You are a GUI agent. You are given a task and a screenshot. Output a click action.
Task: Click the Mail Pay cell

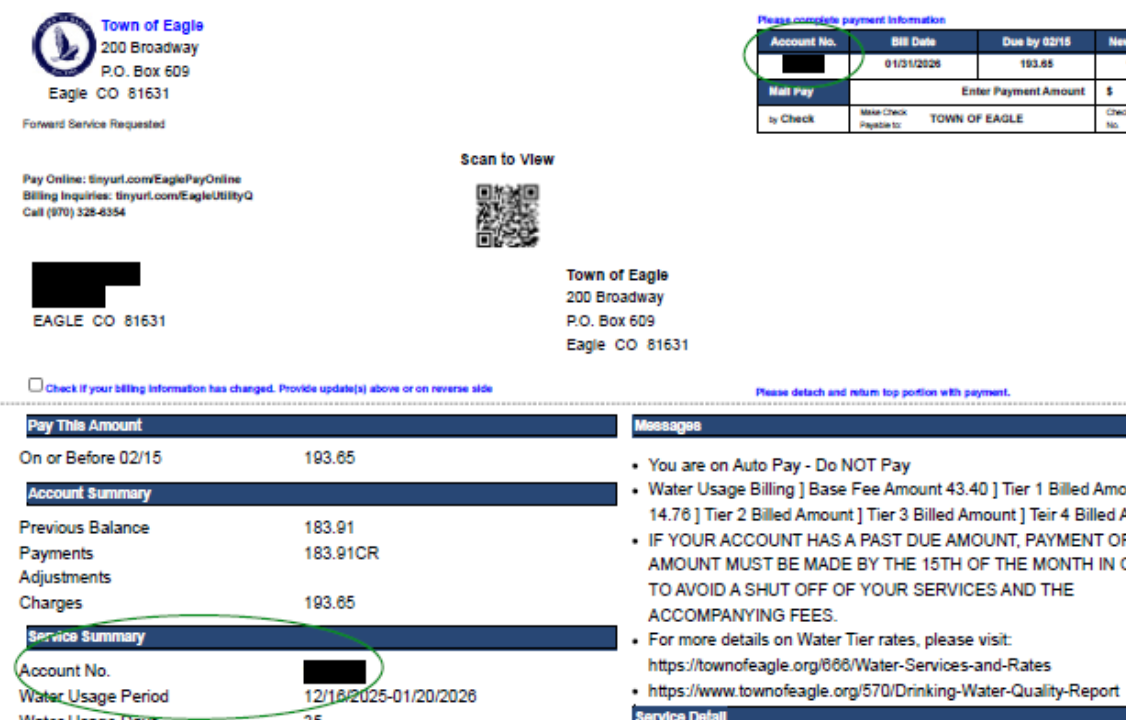coord(804,91)
